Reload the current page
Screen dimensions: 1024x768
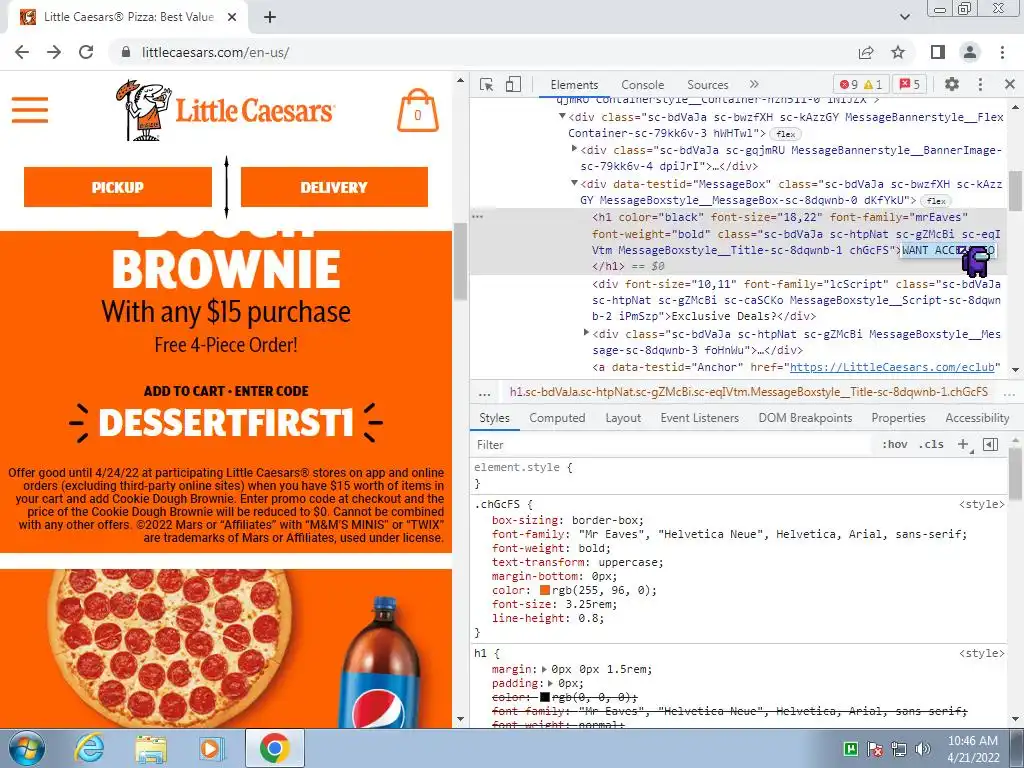[x=86, y=52]
